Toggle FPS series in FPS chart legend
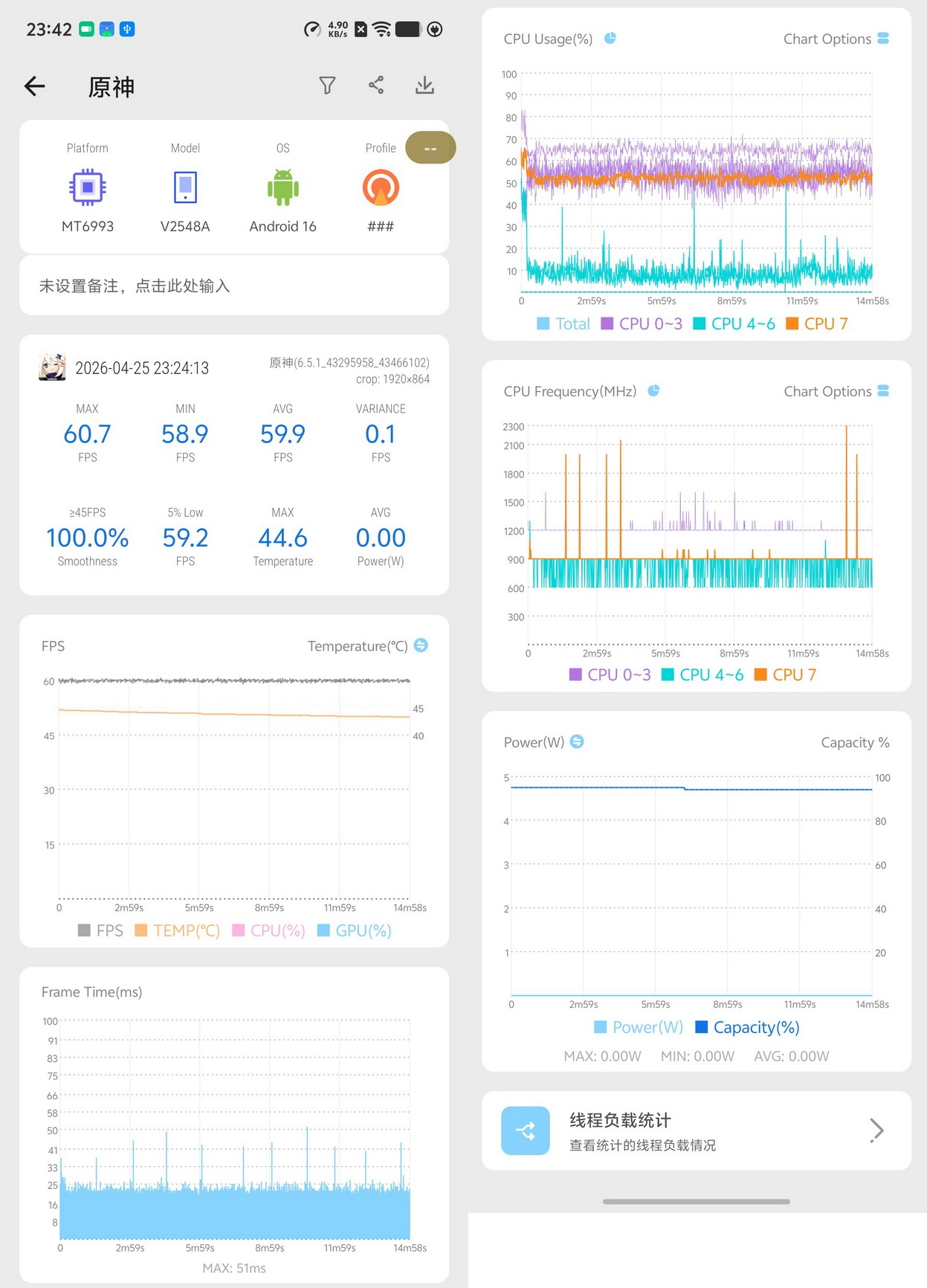The height and width of the screenshot is (1288, 927). pyautogui.click(x=101, y=930)
